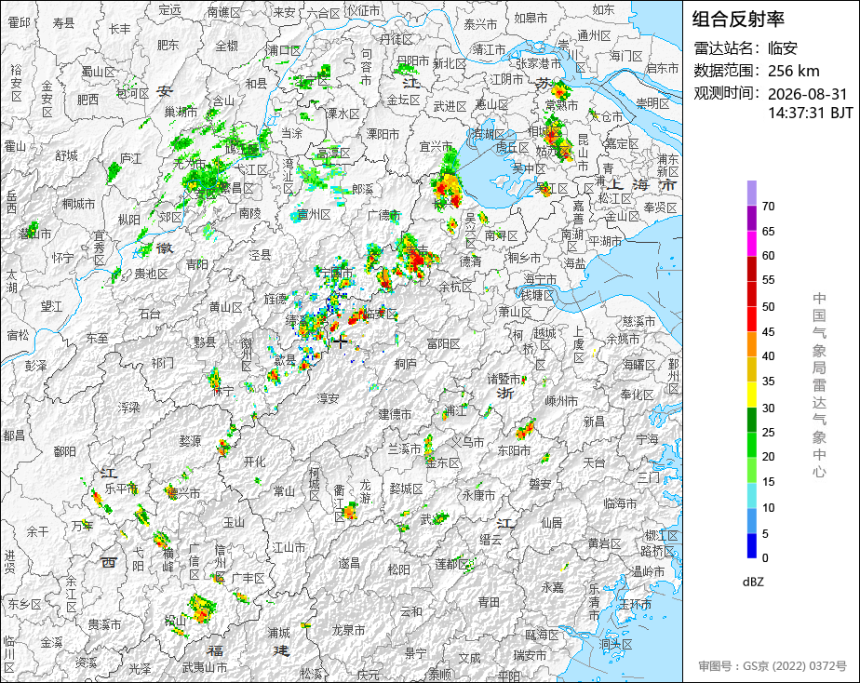Image resolution: width=860 pixels, height=683 pixels.
Task: Select the dark blue 0 dBZ swatch
Action: (x=752, y=546)
